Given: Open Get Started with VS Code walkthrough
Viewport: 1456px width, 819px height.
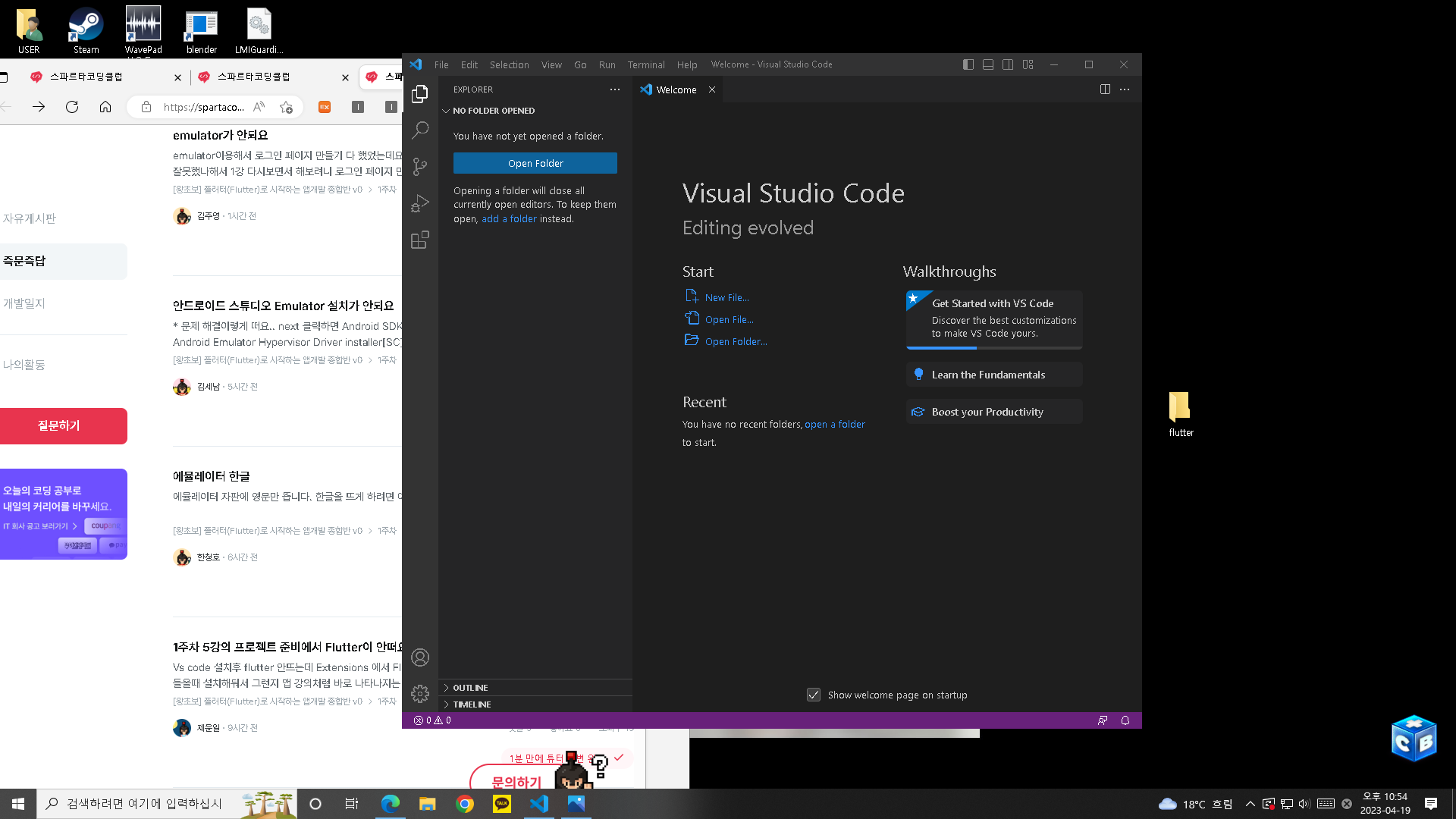Looking at the screenshot, I should tap(994, 319).
